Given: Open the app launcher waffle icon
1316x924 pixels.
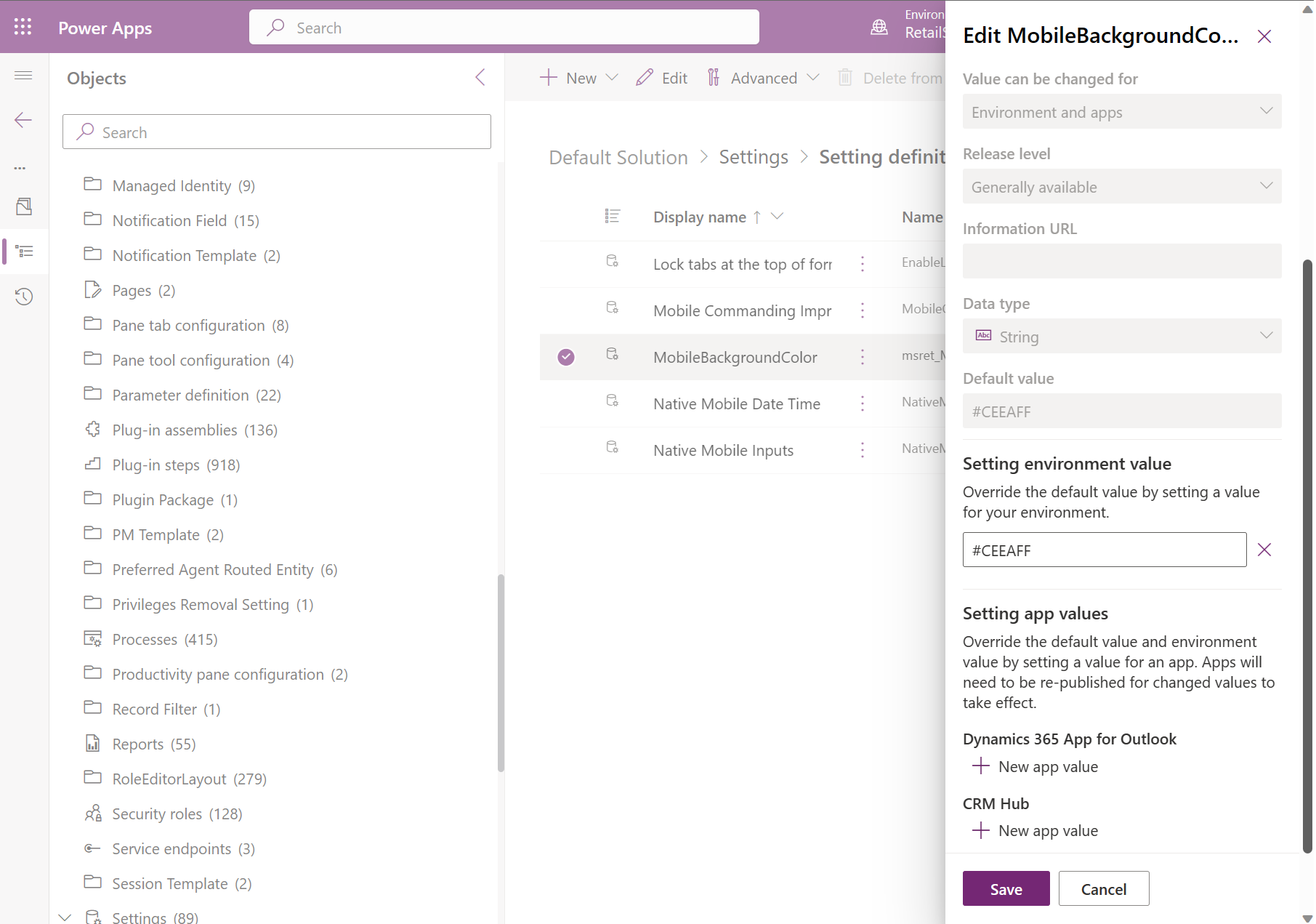Looking at the screenshot, I should pyautogui.click(x=23, y=28).
